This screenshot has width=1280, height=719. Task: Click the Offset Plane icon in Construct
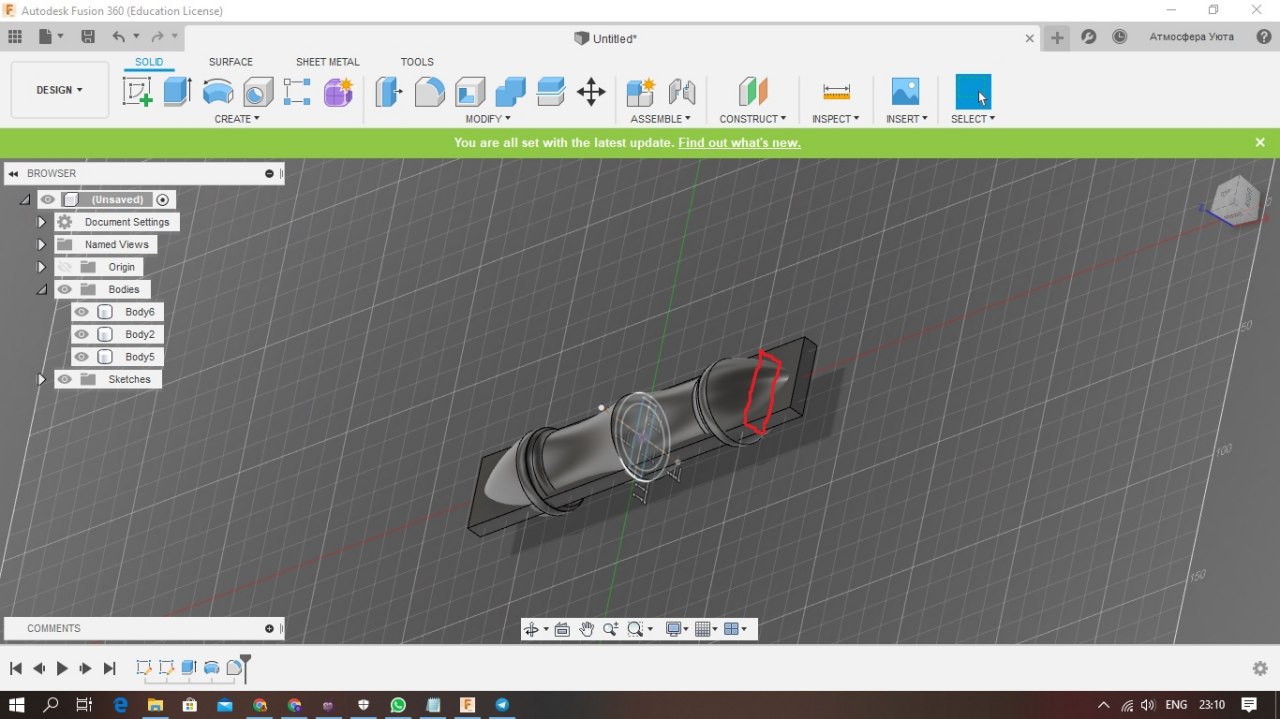[x=753, y=92]
